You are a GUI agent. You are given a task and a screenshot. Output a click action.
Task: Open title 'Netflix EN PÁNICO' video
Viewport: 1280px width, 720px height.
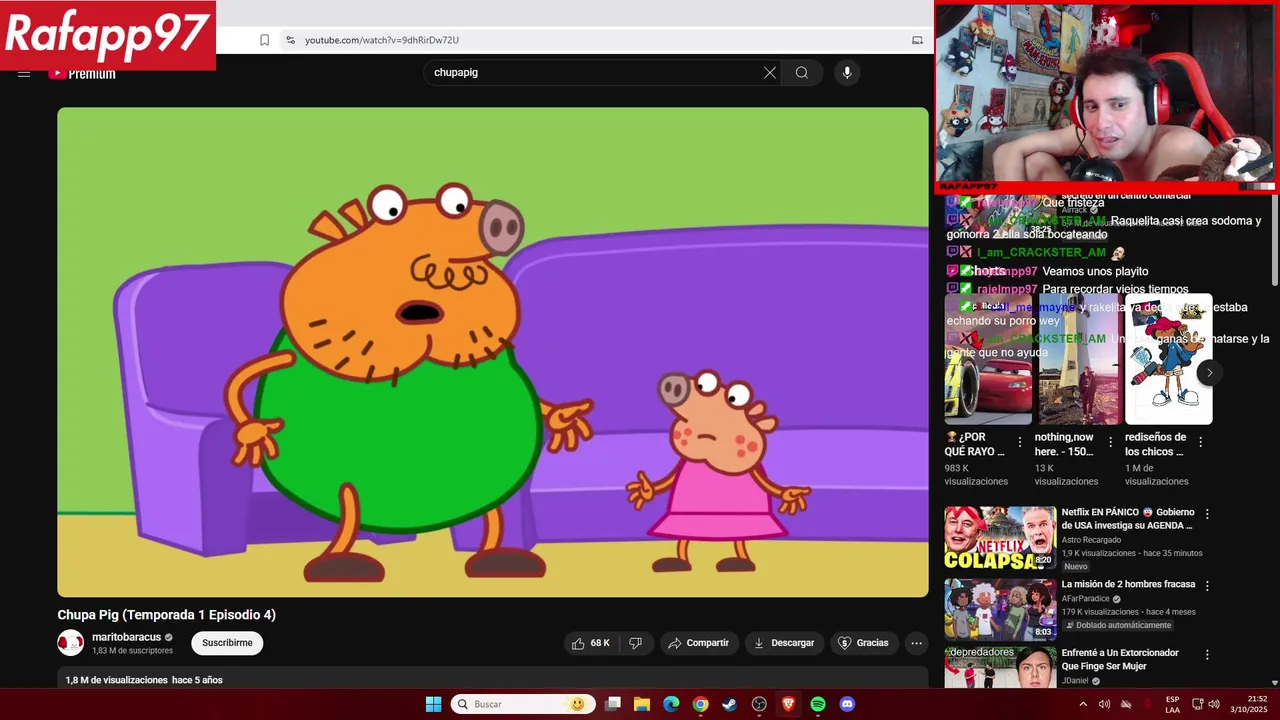(x=1128, y=519)
